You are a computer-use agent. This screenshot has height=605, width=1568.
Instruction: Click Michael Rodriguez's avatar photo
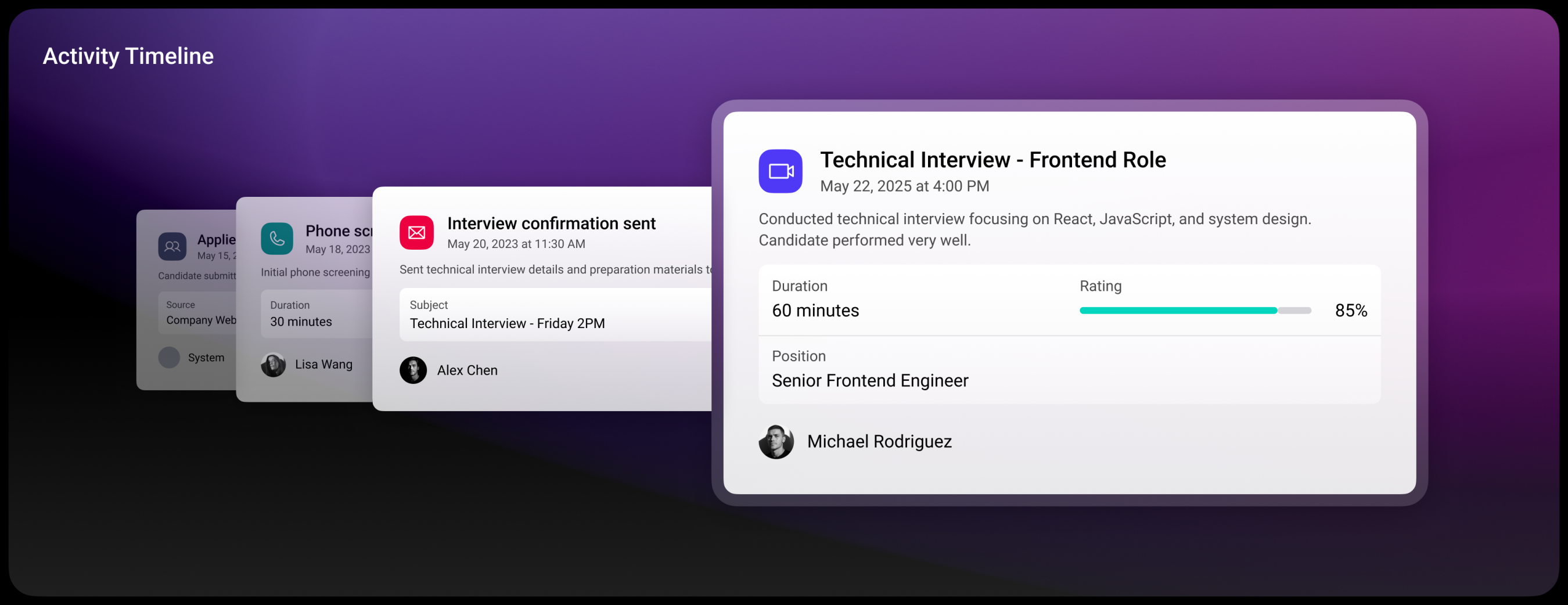[776, 441]
